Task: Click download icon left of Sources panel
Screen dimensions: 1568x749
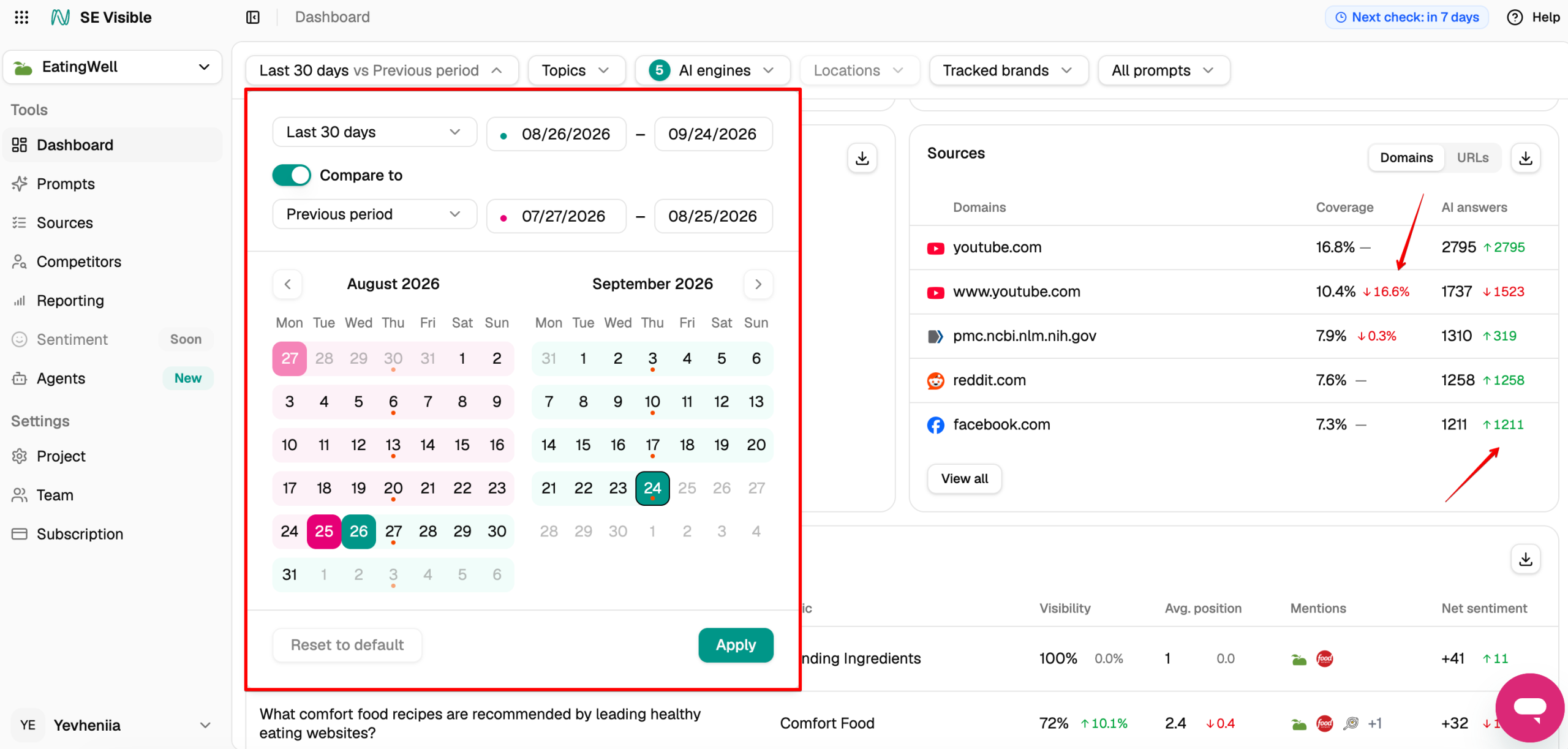Action: coord(862,158)
